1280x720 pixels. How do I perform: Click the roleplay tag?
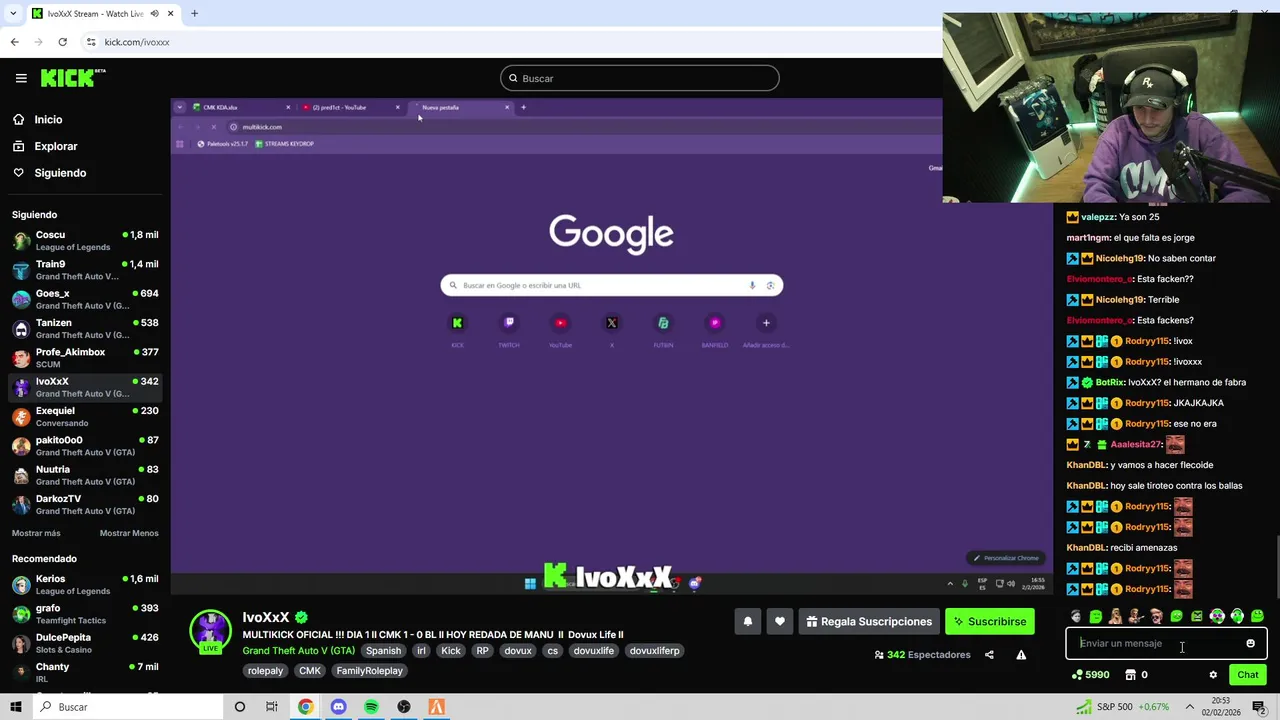(x=265, y=671)
